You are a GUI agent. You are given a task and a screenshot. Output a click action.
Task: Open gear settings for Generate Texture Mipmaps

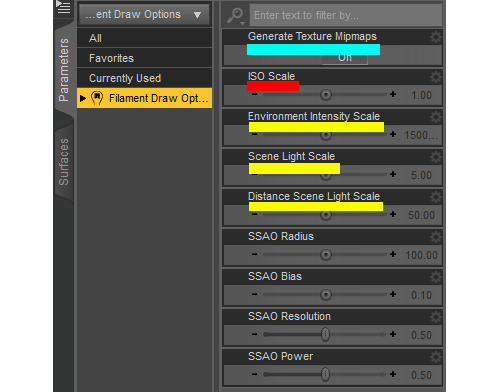point(435,37)
